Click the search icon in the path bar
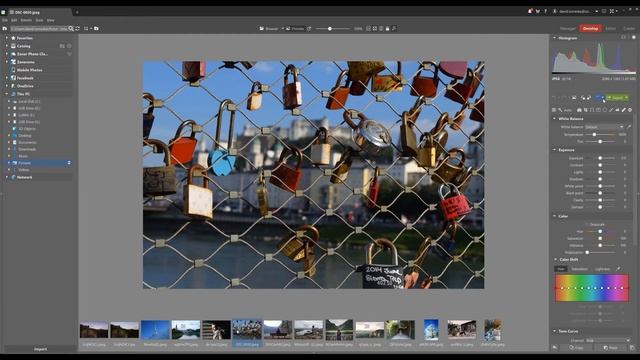The height and width of the screenshot is (360, 640). click(x=71, y=29)
